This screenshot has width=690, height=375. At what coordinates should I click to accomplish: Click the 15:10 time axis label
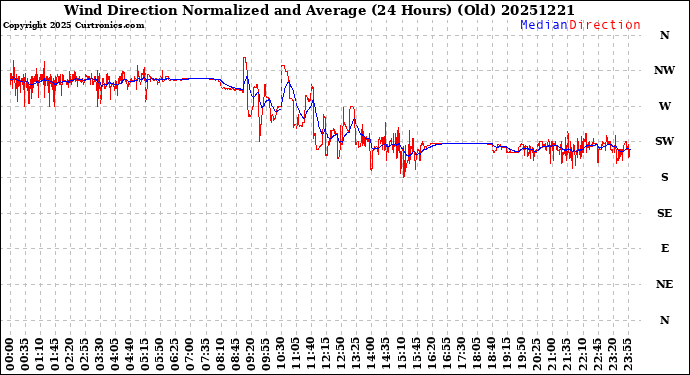401,354
